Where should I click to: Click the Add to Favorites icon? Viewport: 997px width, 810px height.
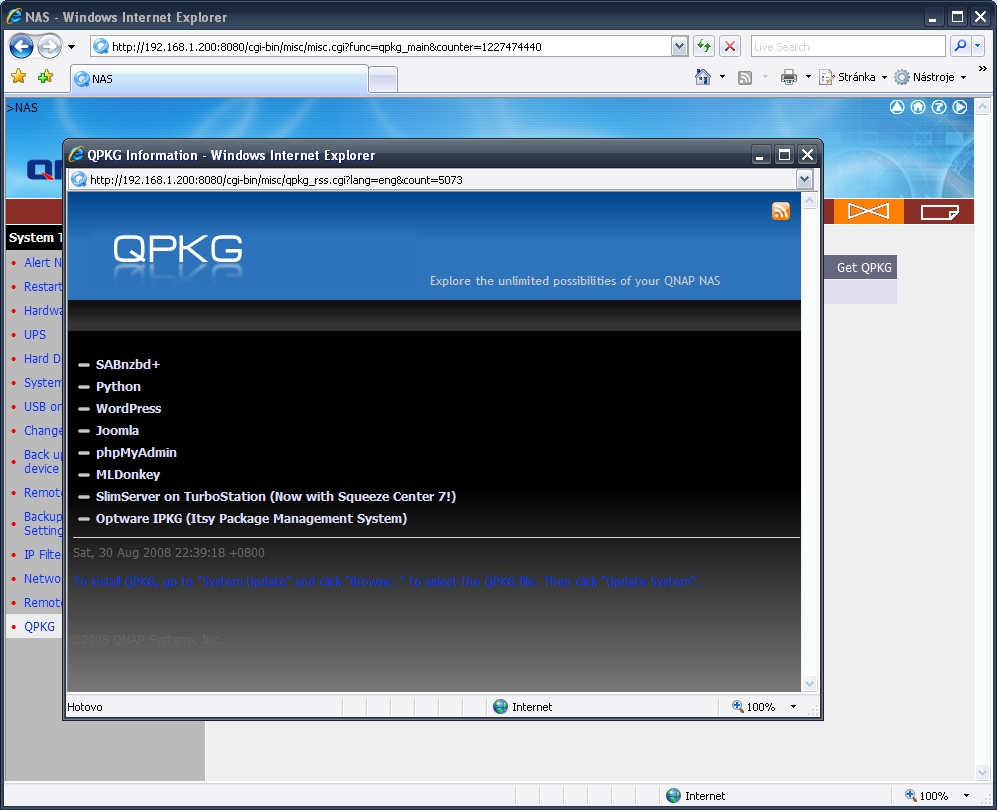point(46,77)
